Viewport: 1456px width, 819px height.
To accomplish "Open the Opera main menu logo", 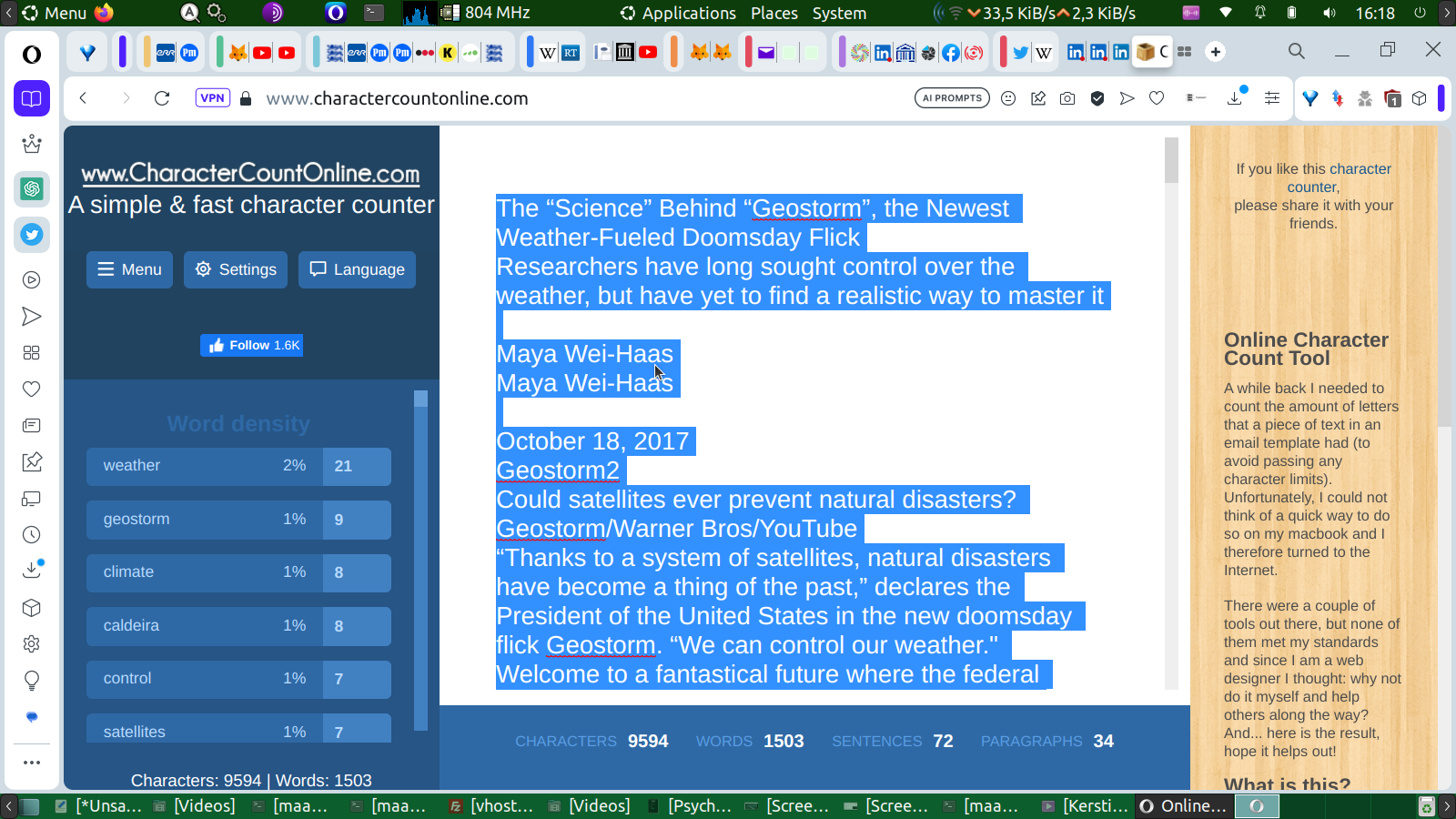I will point(32,55).
